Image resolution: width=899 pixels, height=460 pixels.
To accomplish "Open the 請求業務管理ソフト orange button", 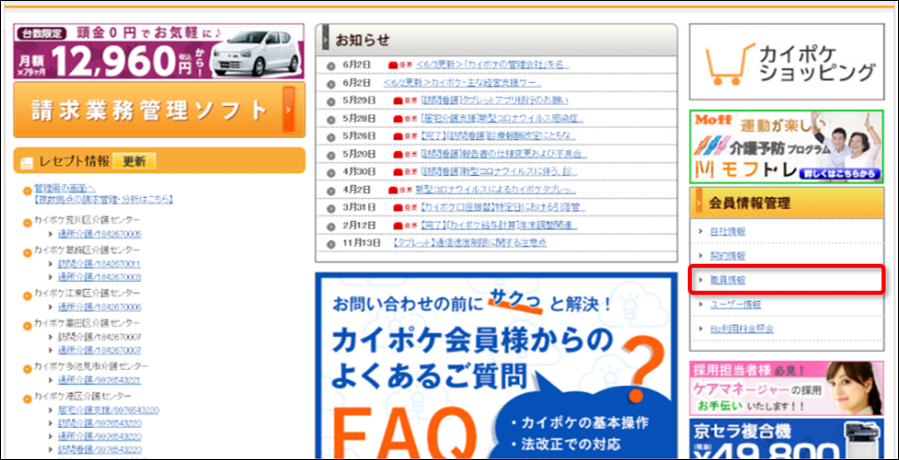I will (159, 110).
